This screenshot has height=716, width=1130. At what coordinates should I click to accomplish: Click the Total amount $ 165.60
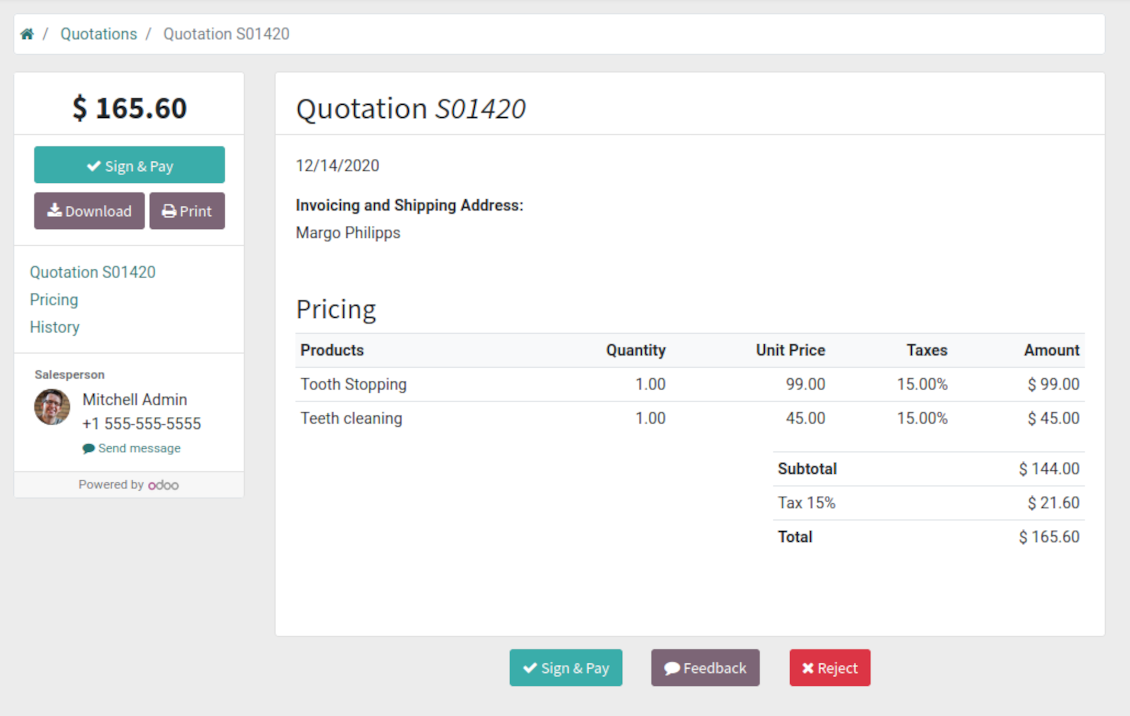[1049, 537]
